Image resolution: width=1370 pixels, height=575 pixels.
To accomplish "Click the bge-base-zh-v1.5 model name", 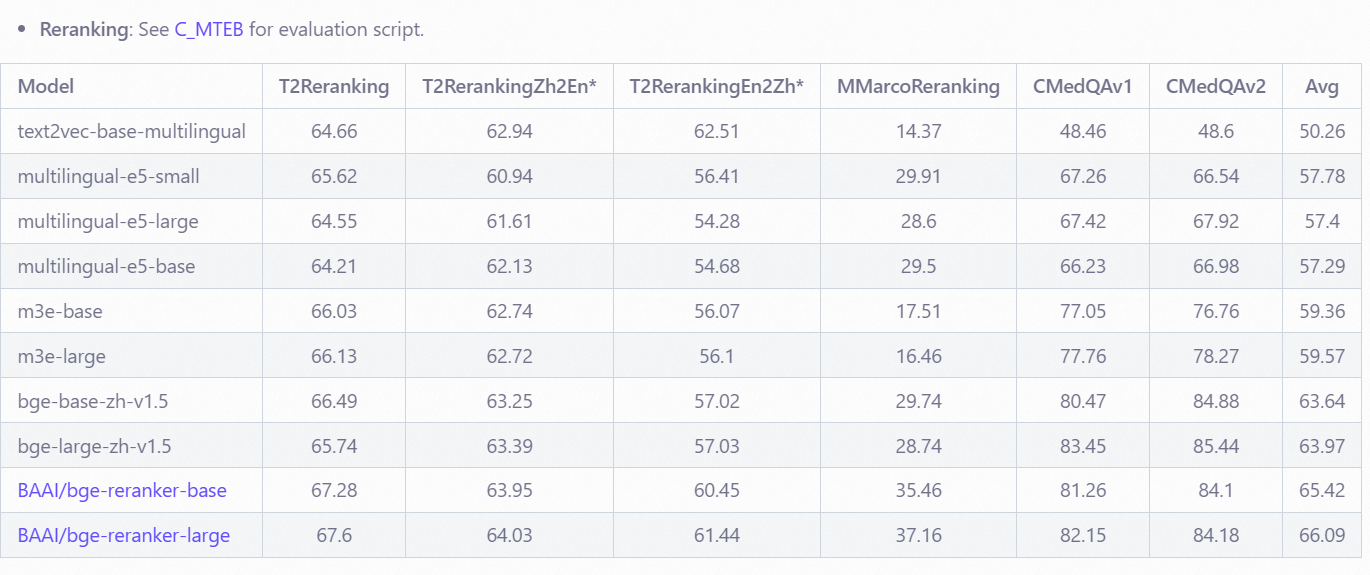I will pos(93,401).
